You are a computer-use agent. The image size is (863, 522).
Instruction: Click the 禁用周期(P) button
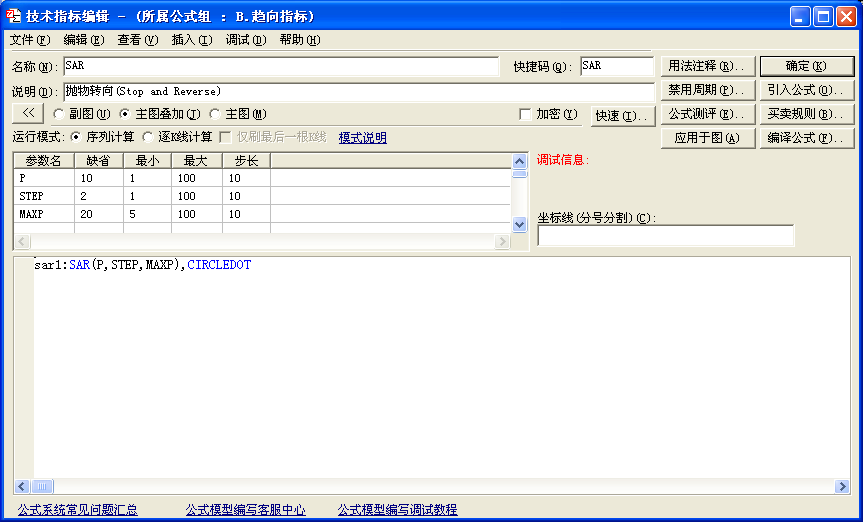(708, 90)
